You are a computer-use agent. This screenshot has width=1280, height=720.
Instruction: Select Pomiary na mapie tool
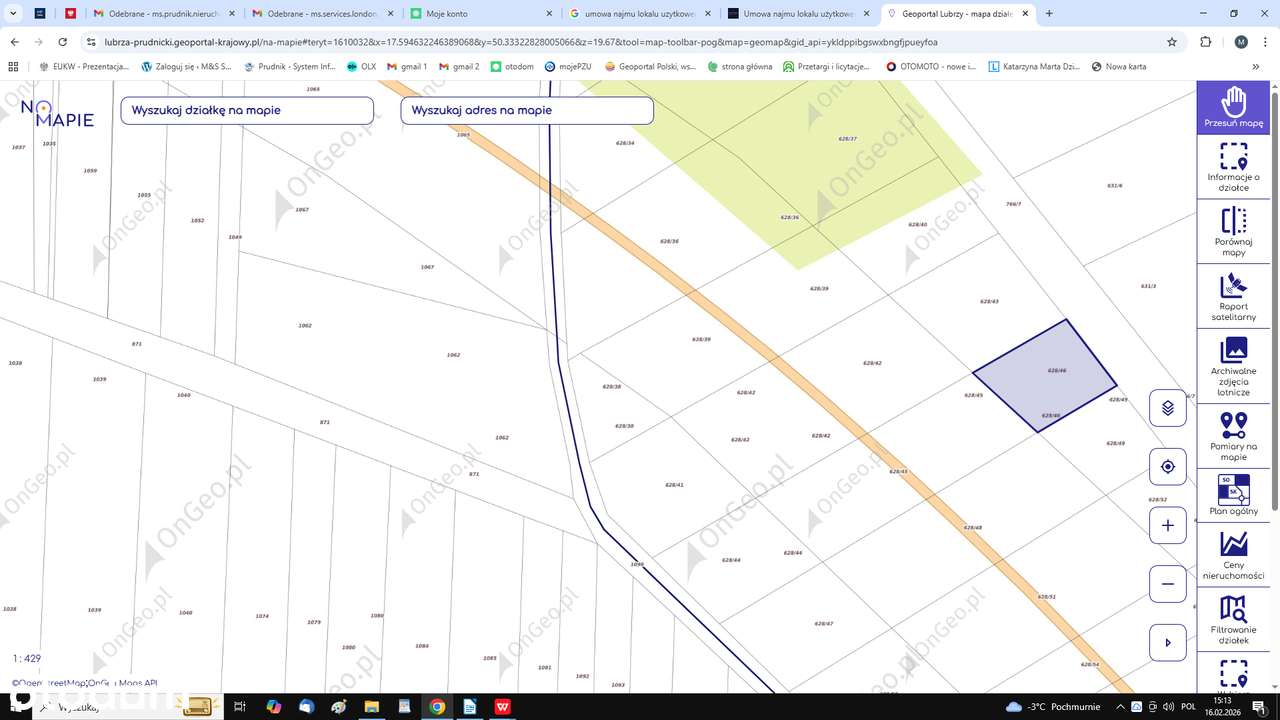click(x=1233, y=437)
